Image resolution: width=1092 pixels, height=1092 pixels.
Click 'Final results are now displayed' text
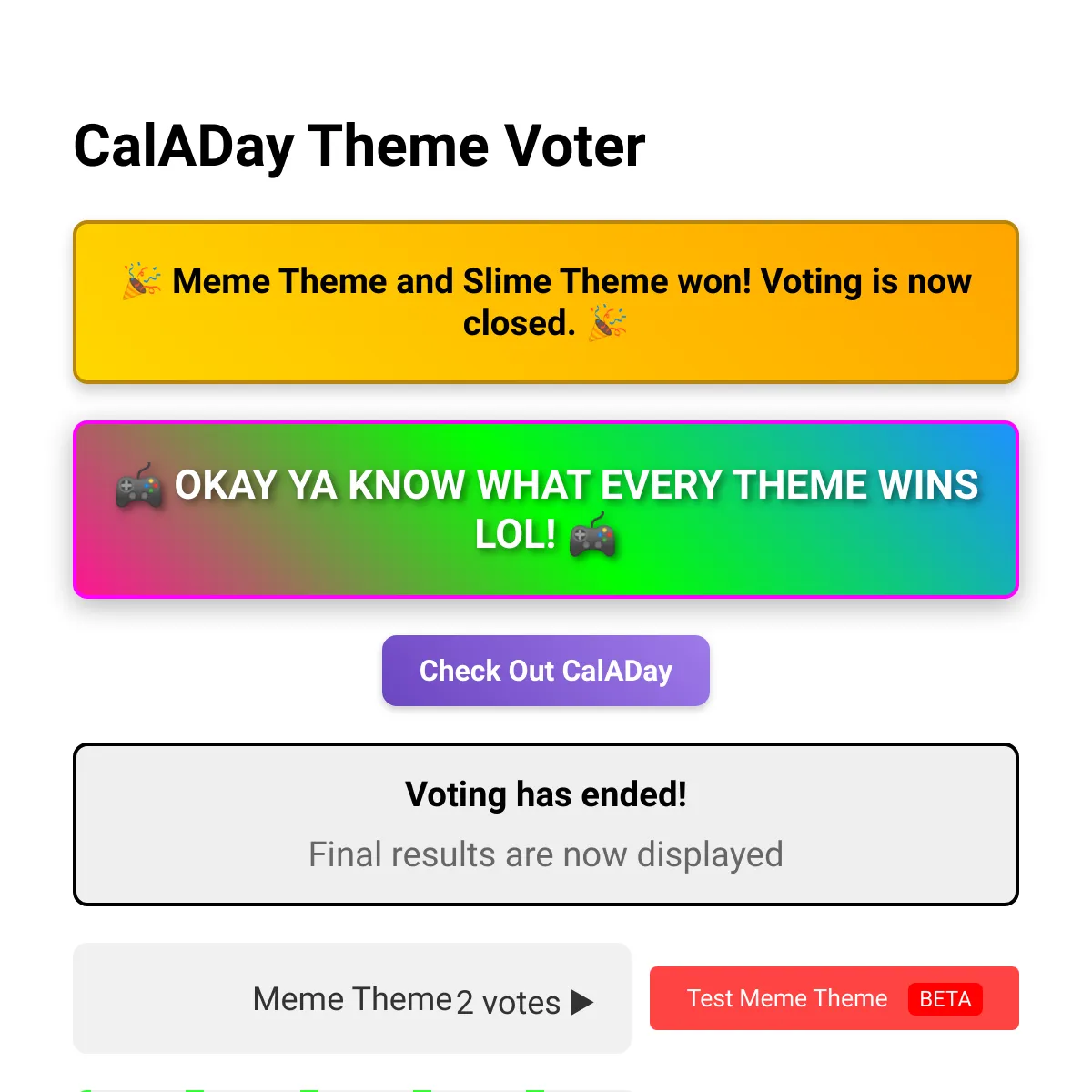coord(546,854)
